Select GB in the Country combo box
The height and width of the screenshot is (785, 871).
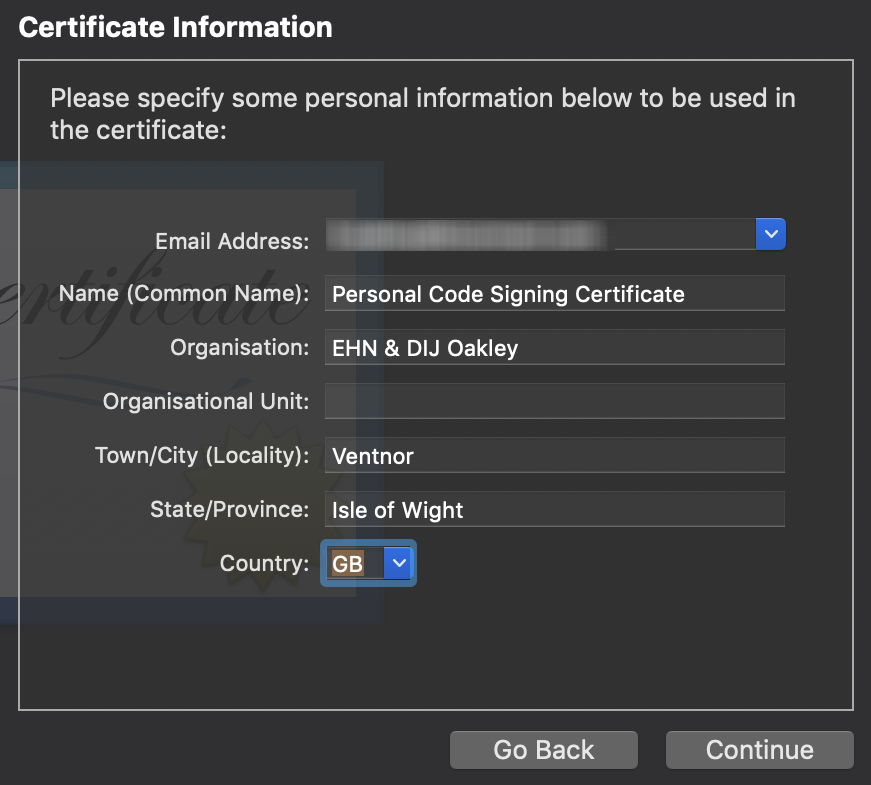coord(350,563)
